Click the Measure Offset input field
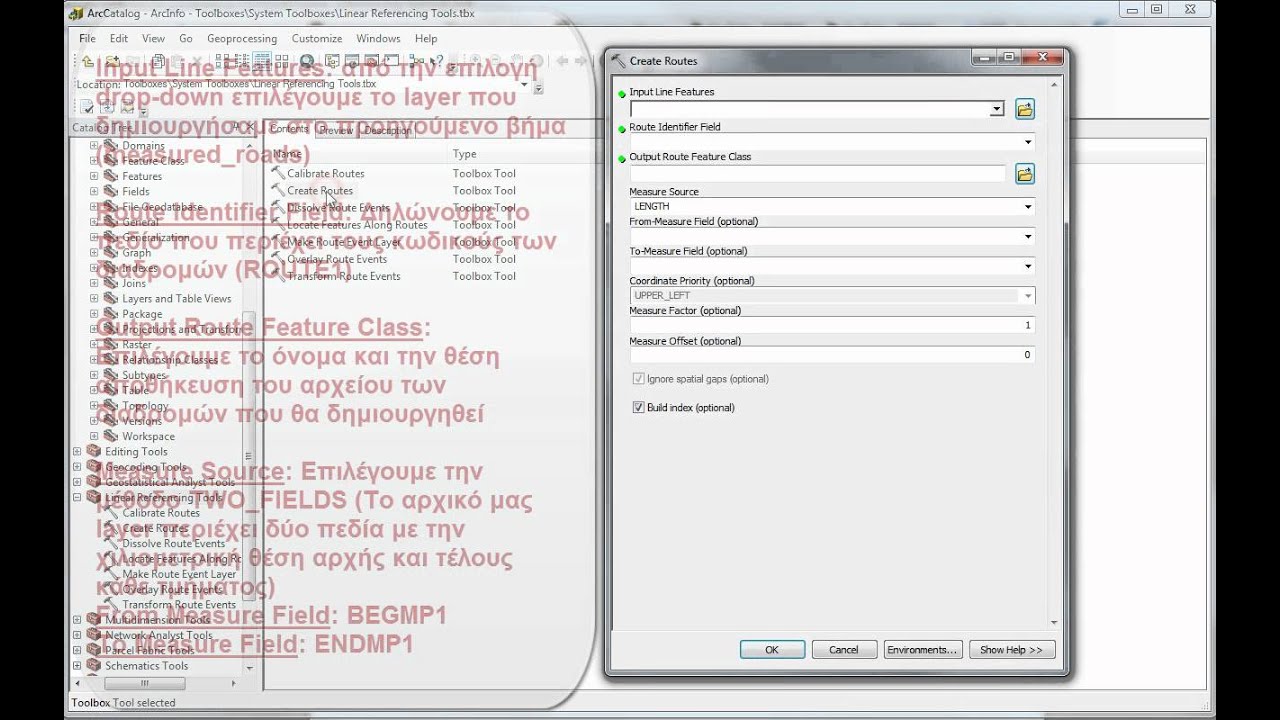 click(832, 355)
